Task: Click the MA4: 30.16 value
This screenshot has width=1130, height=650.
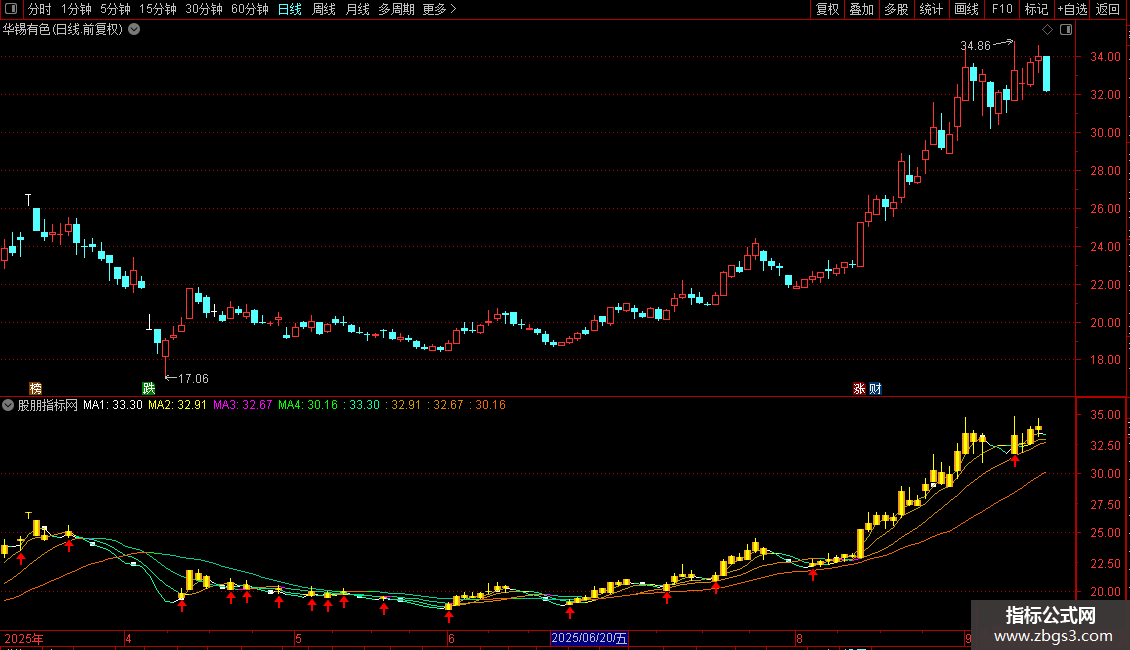Action: coord(308,405)
